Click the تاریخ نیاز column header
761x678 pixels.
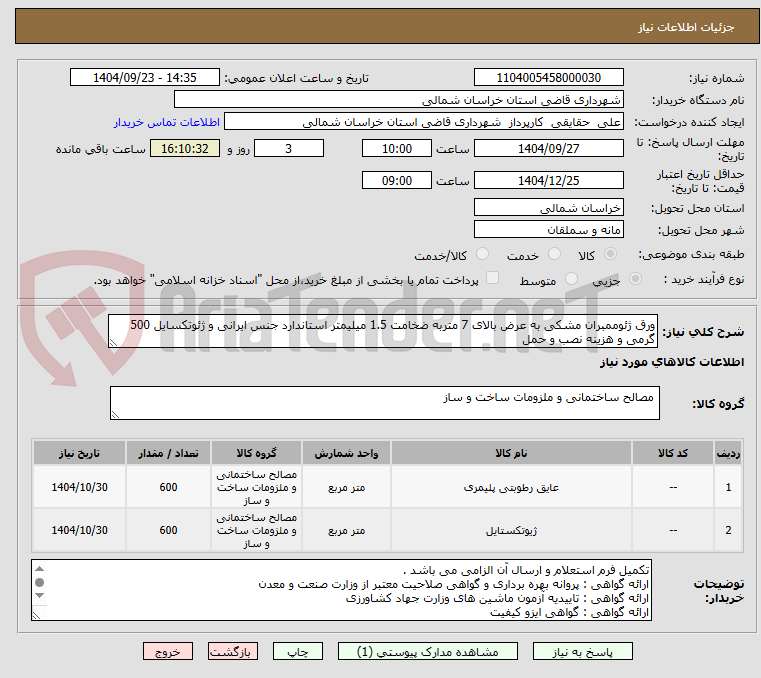point(79,453)
